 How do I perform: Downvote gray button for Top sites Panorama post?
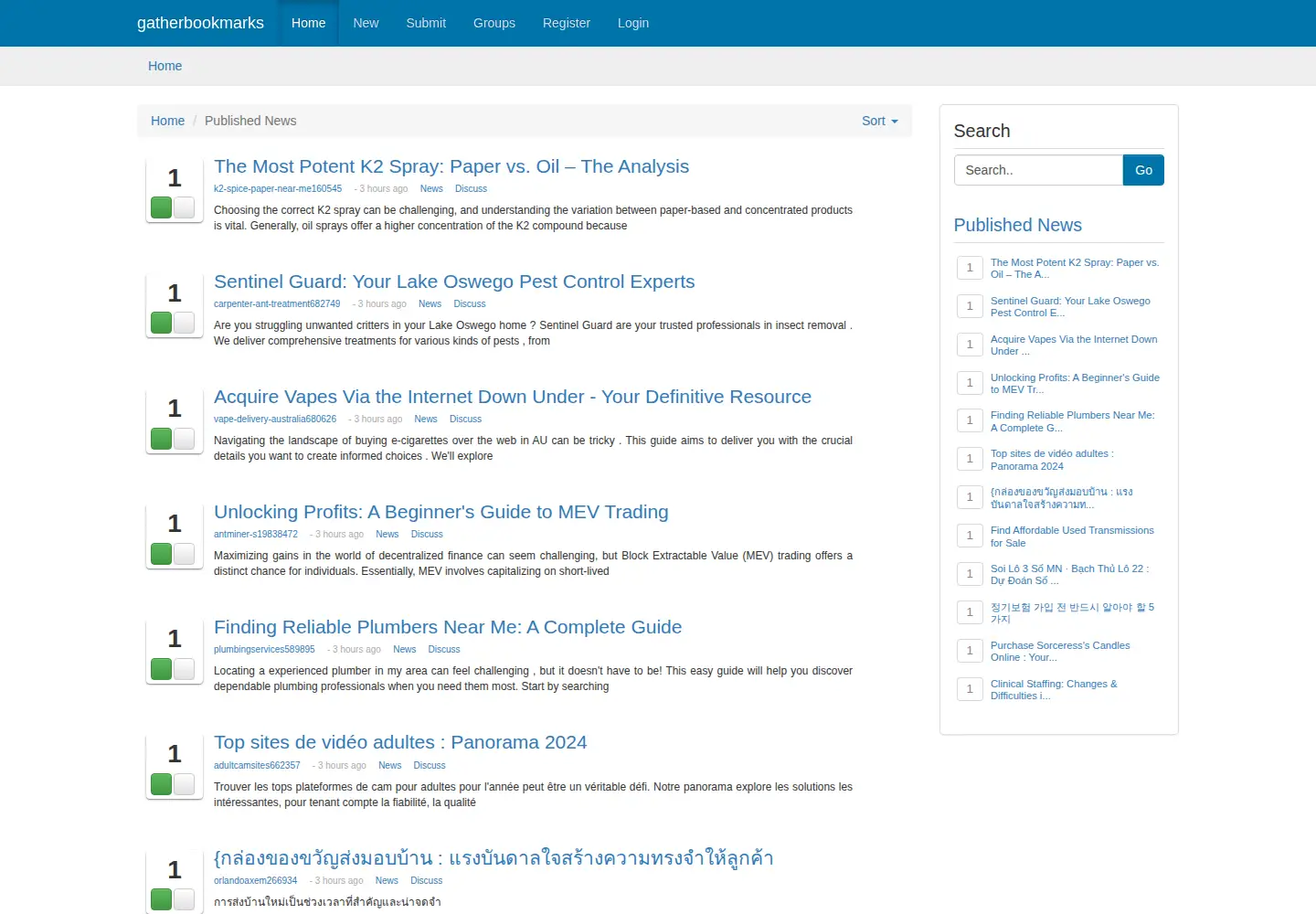[x=185, y=783]
